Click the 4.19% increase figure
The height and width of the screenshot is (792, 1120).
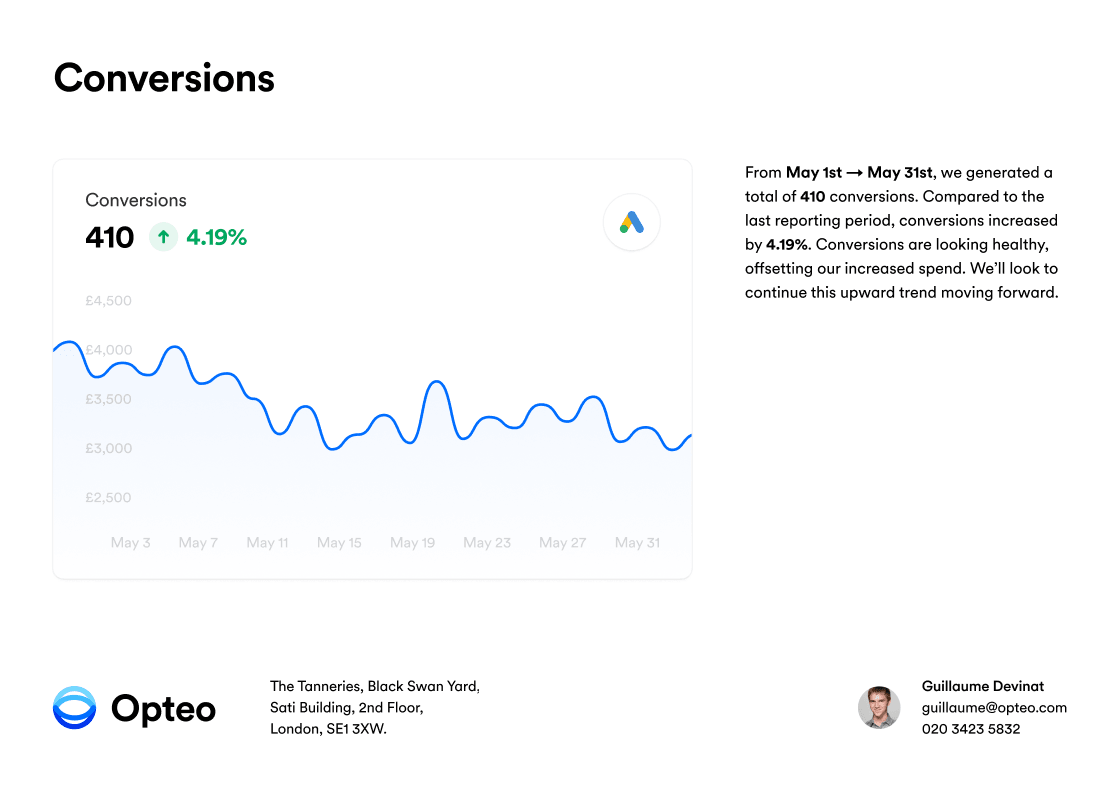[216, 237]
